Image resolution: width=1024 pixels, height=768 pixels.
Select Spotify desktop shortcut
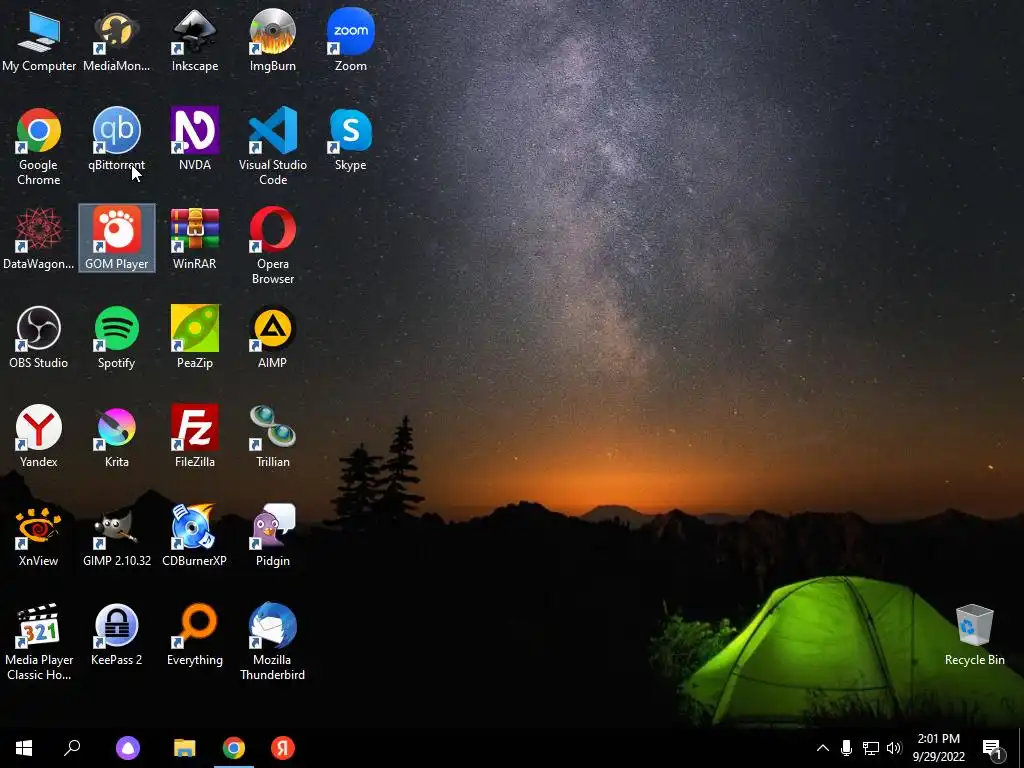[x=116, y=338]
